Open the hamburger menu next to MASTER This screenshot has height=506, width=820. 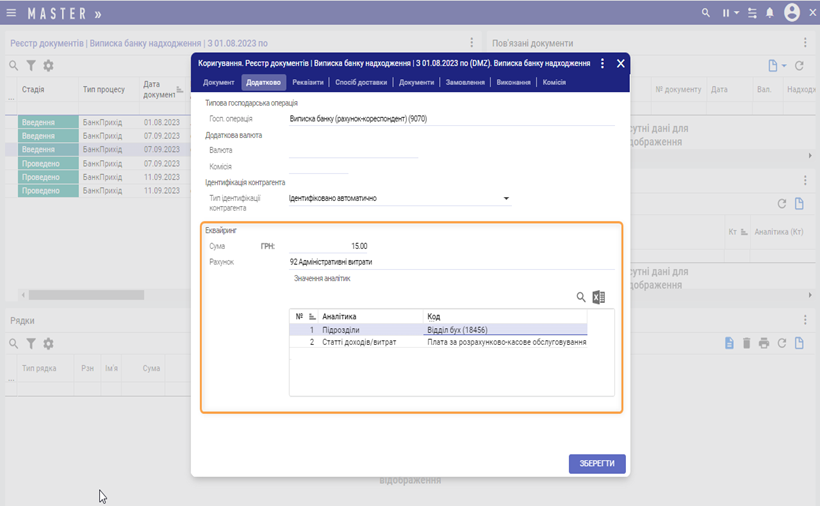tap(11, 14)
